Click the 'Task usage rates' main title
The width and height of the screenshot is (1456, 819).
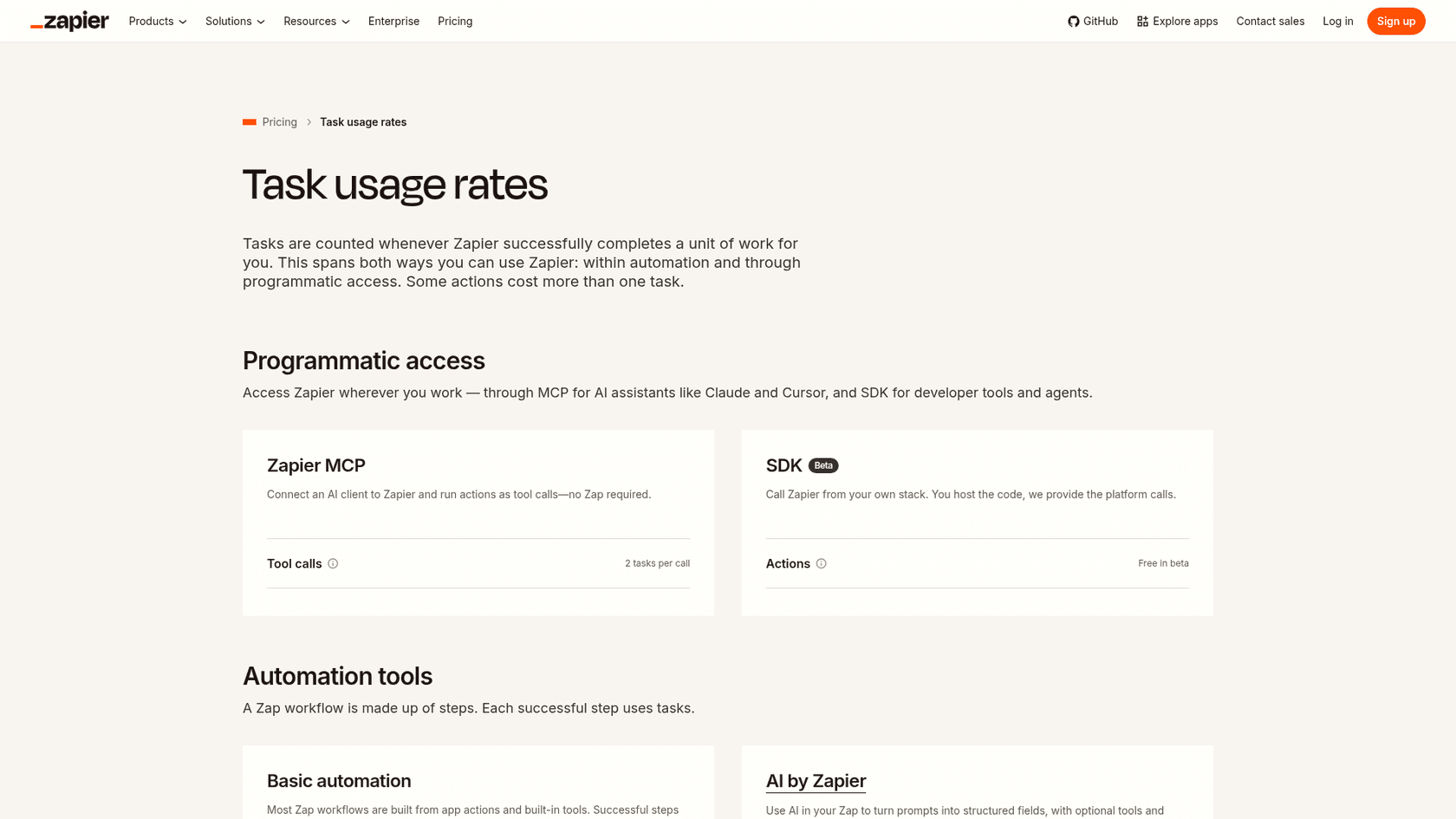(395, 185)
